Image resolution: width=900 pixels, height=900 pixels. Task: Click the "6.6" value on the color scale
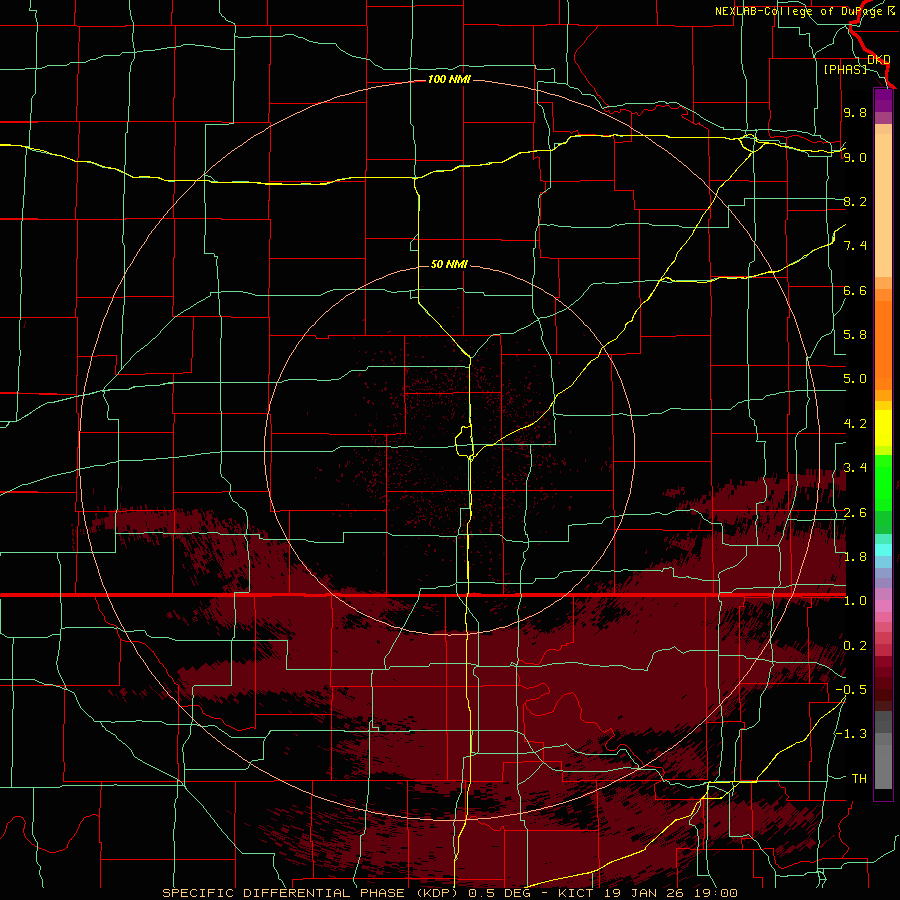(x=855, y=290)
